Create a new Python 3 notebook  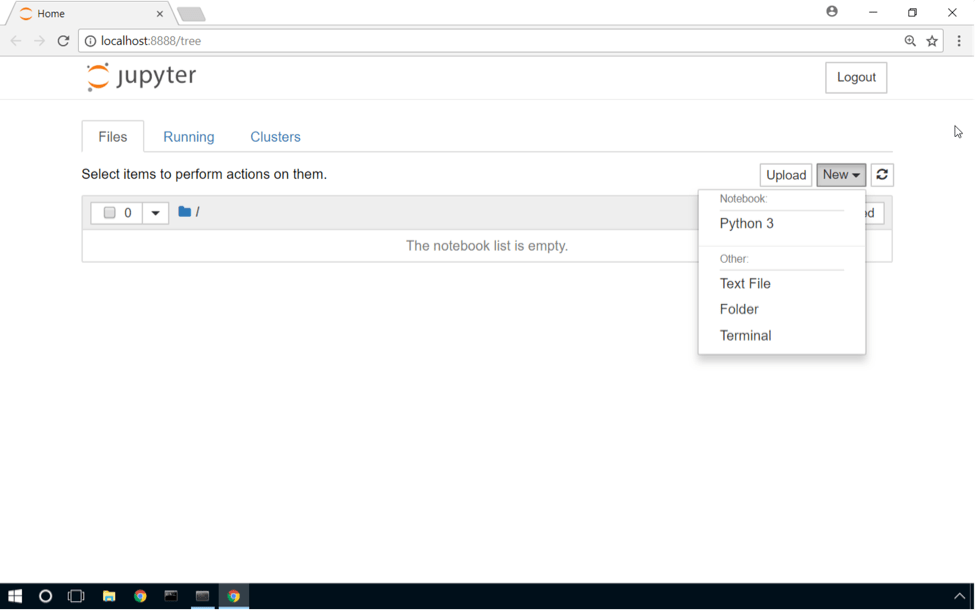coord(747,223)
